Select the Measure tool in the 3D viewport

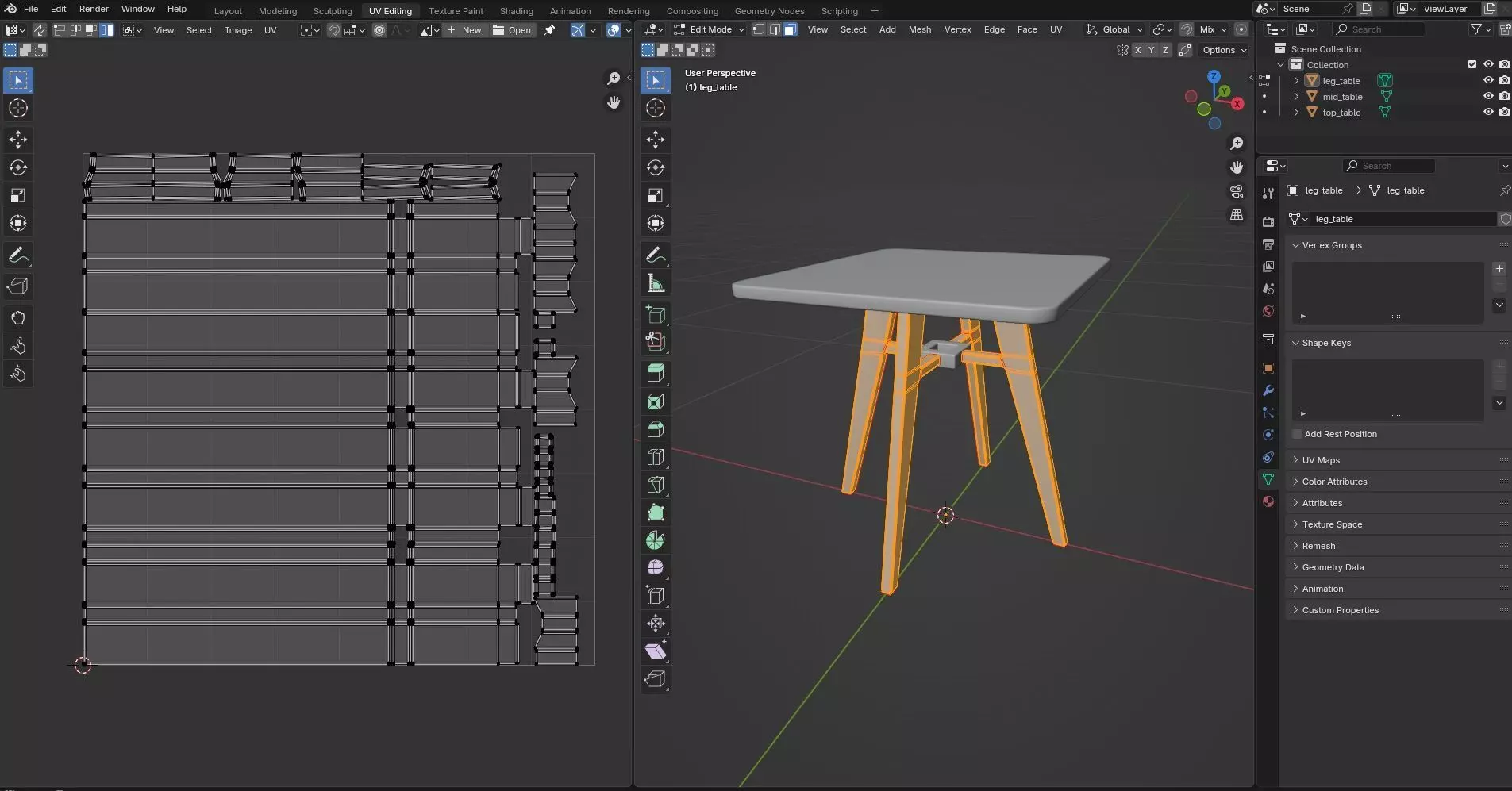[x=656, y=283]
